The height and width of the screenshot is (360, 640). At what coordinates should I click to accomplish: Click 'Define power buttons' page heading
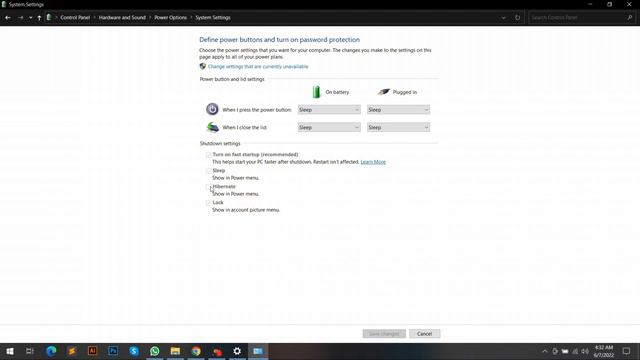click(x=280, y=40)
